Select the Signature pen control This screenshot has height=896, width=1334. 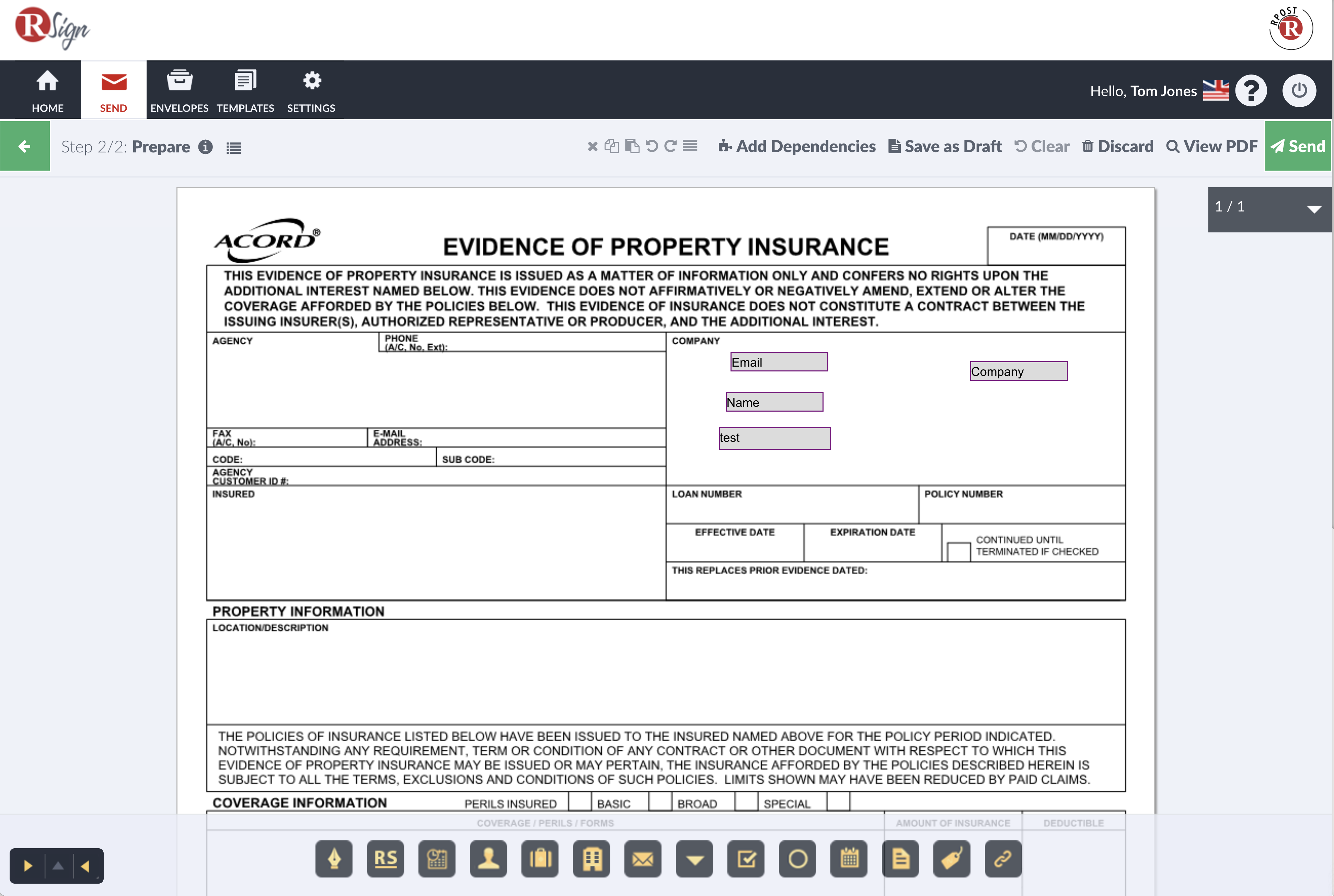point(334,858)
